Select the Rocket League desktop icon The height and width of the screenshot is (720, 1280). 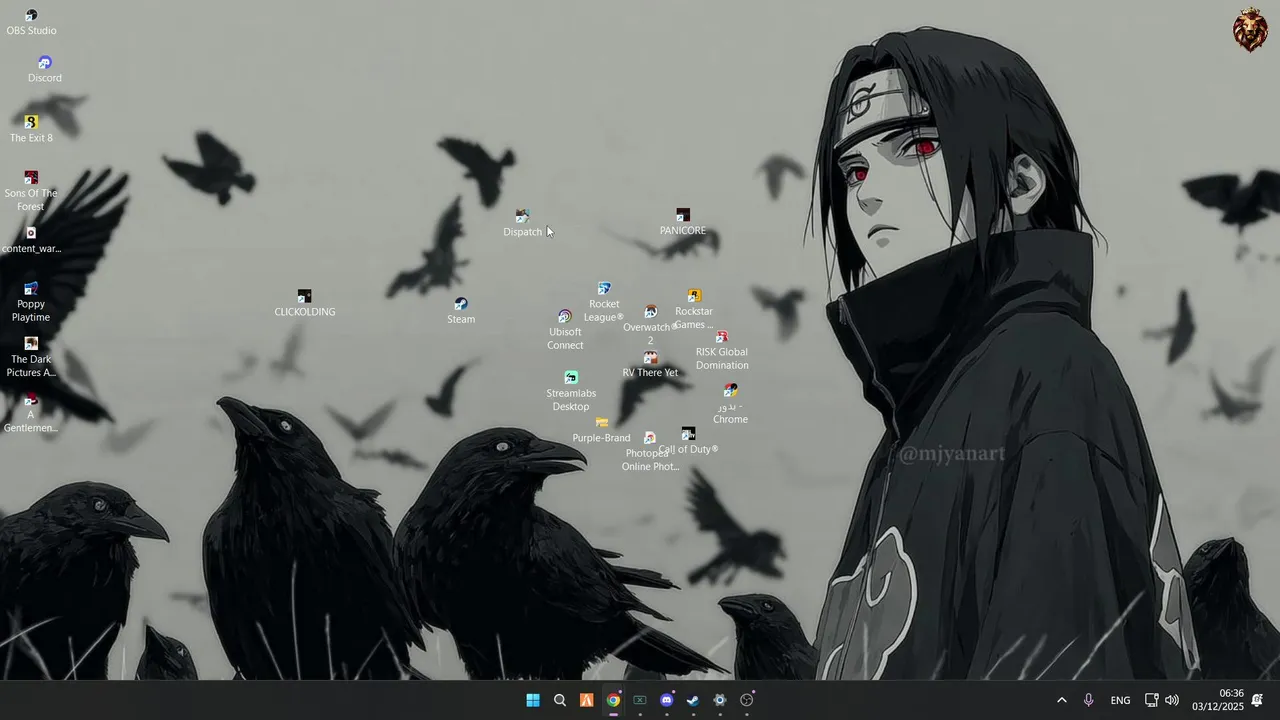tap(604, 302)
